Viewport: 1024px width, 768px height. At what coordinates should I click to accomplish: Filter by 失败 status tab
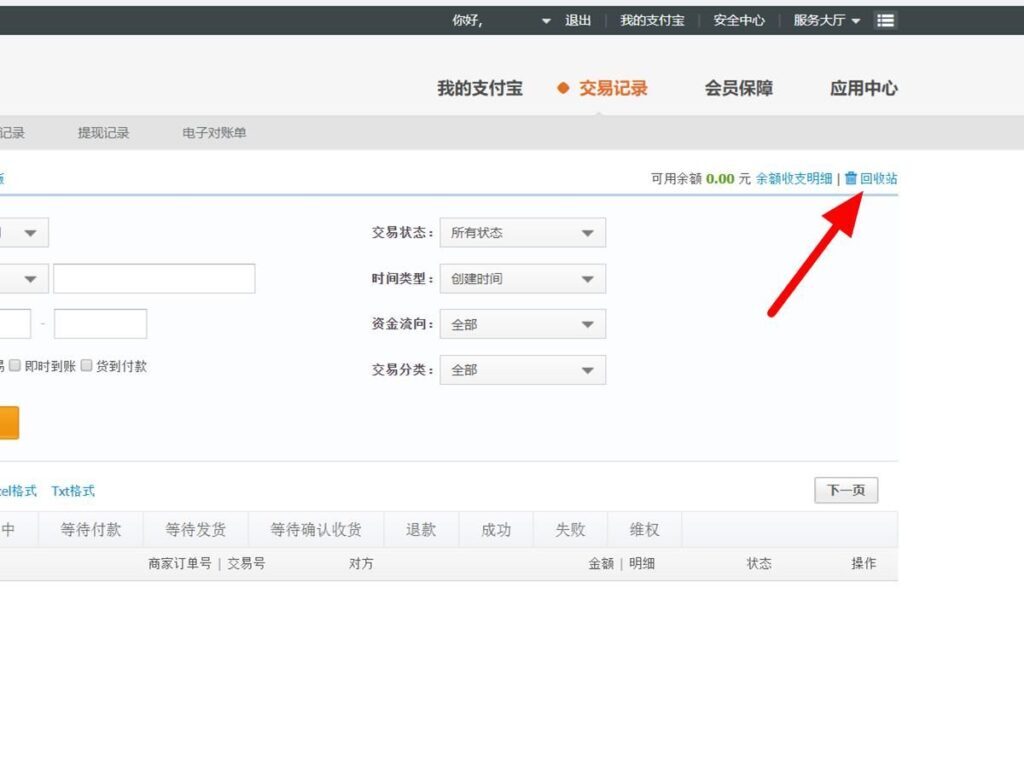tap(570, 529)
